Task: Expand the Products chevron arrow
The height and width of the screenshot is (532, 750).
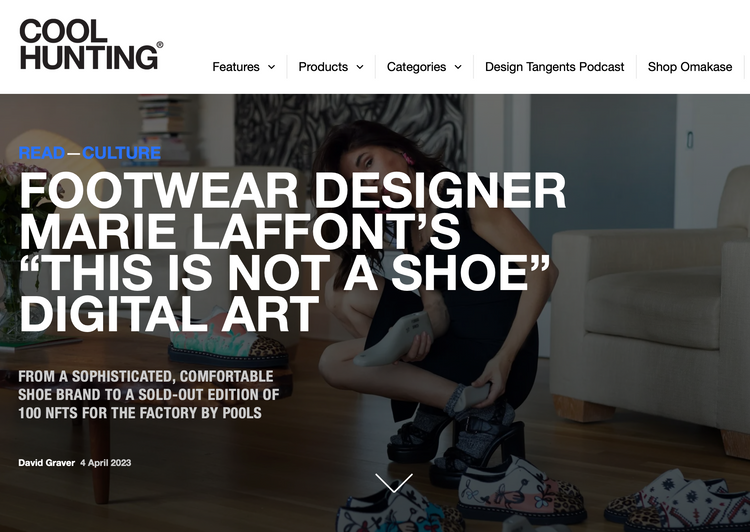Action: [x=360, y=67]
